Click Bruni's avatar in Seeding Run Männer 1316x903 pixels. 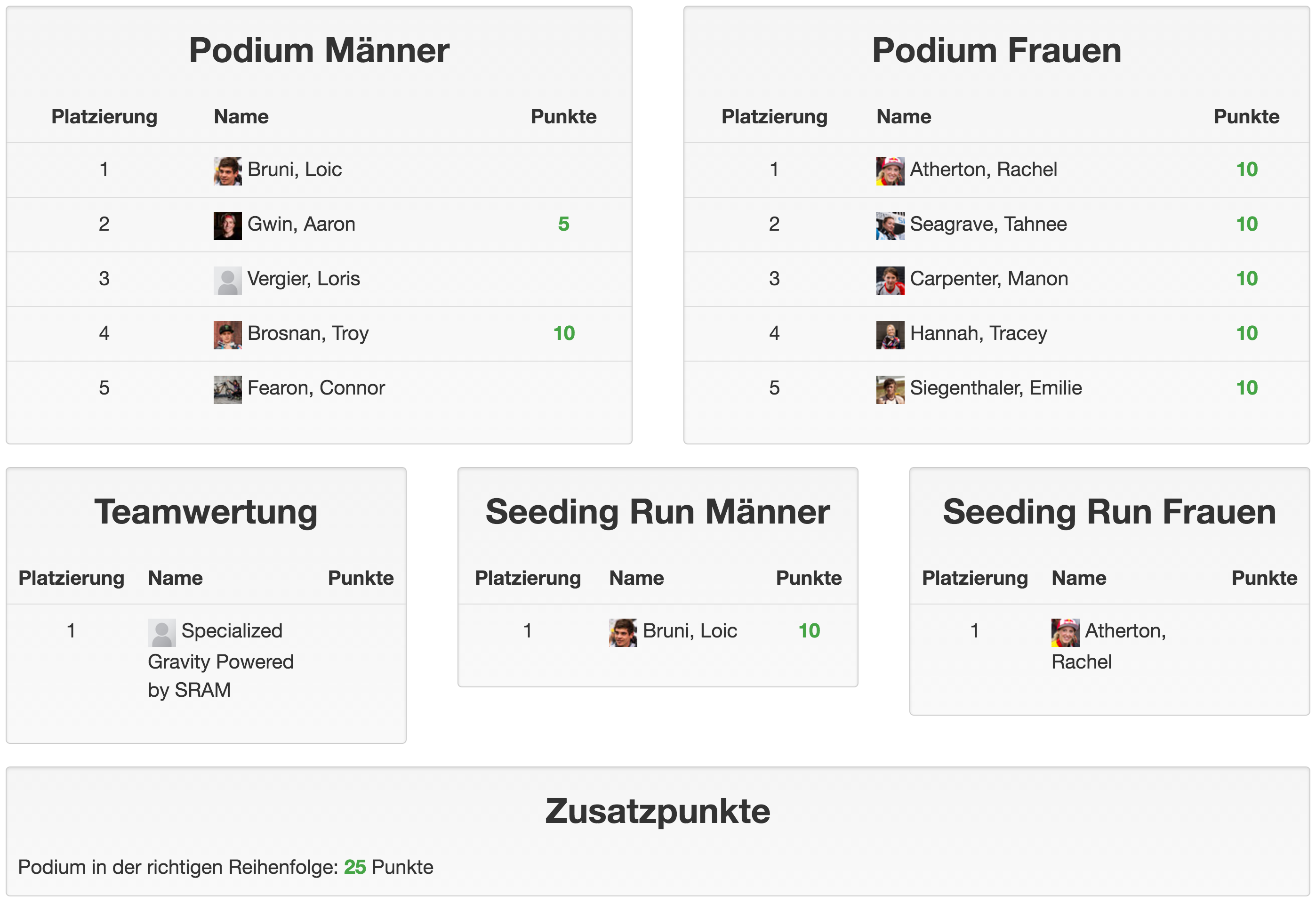pyautogui.click(x=623, y=632)
